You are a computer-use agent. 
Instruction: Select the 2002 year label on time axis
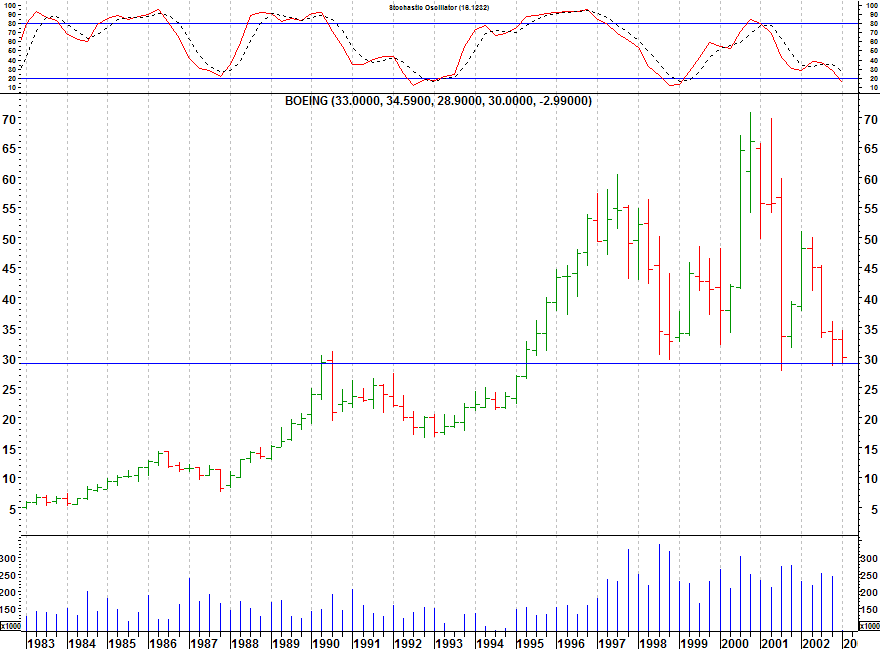pyautogui.click(x=817, y=643)
